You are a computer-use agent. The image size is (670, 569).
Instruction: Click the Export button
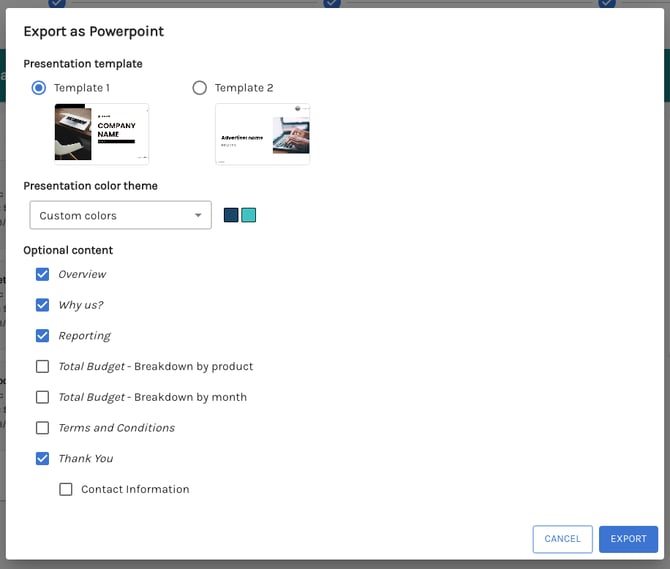(628, 539)
